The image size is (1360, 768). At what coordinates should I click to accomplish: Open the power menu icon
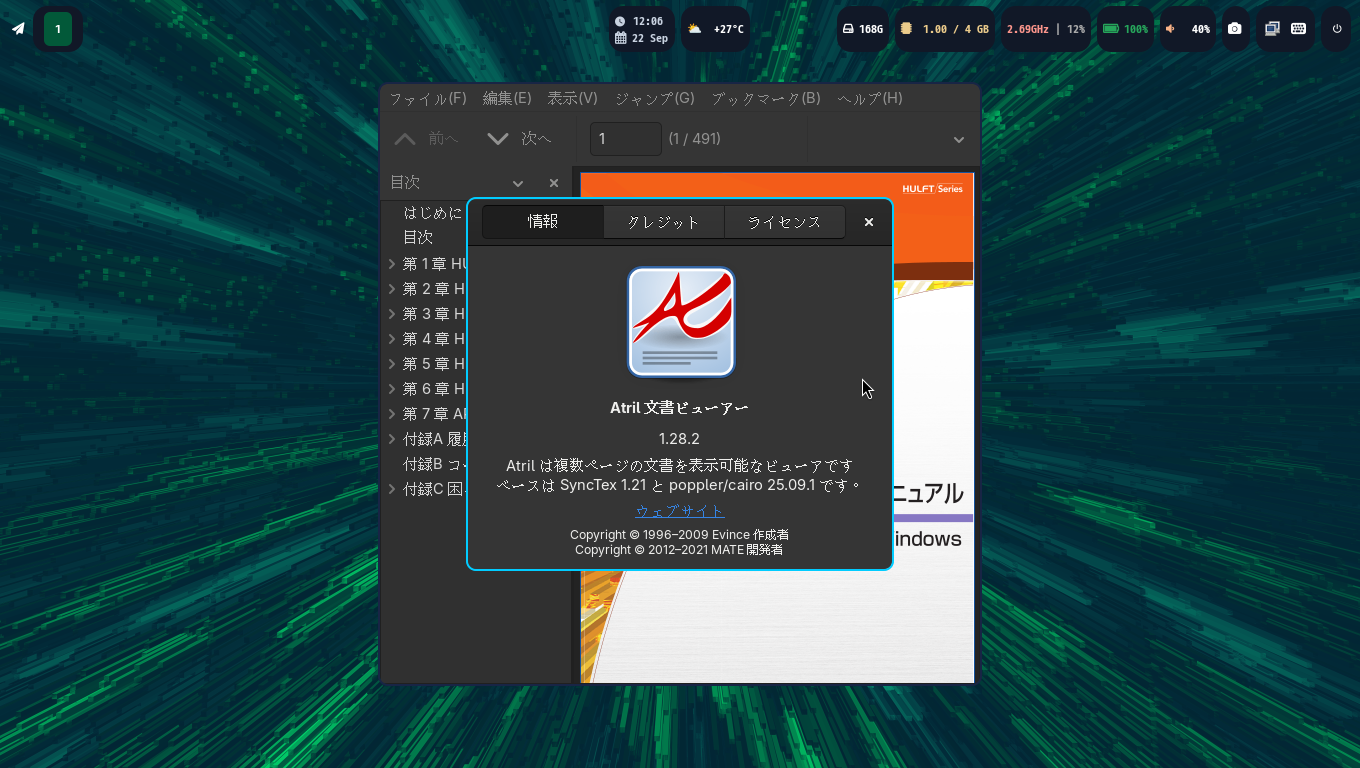(1337, 29)
